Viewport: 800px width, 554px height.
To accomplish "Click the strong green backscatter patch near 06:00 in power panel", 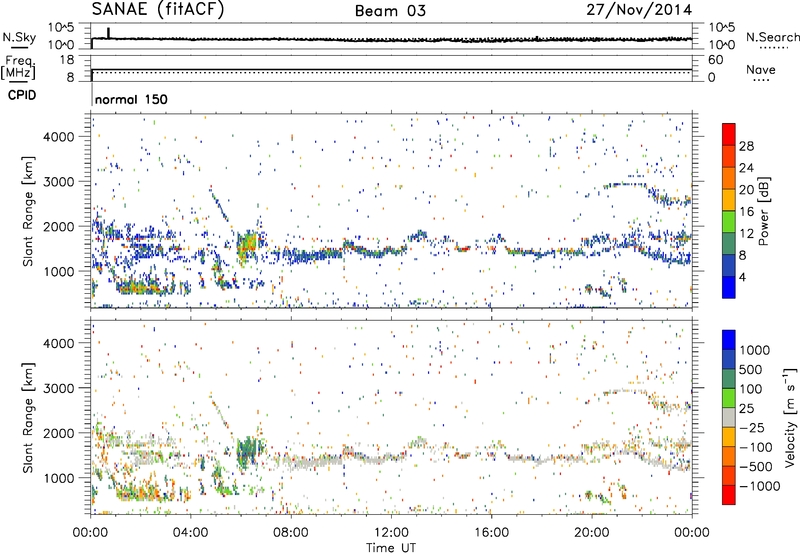I will pos(248,247).
